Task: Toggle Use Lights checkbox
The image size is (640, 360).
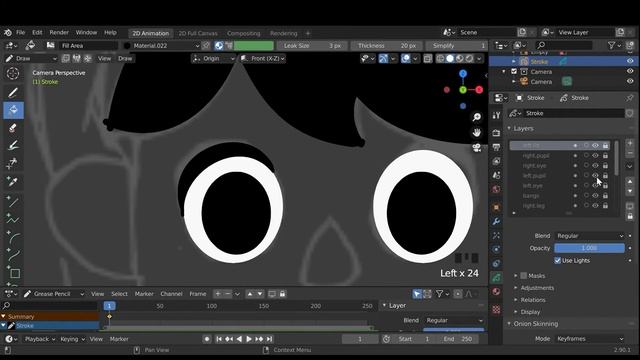Action: point(558,260)
